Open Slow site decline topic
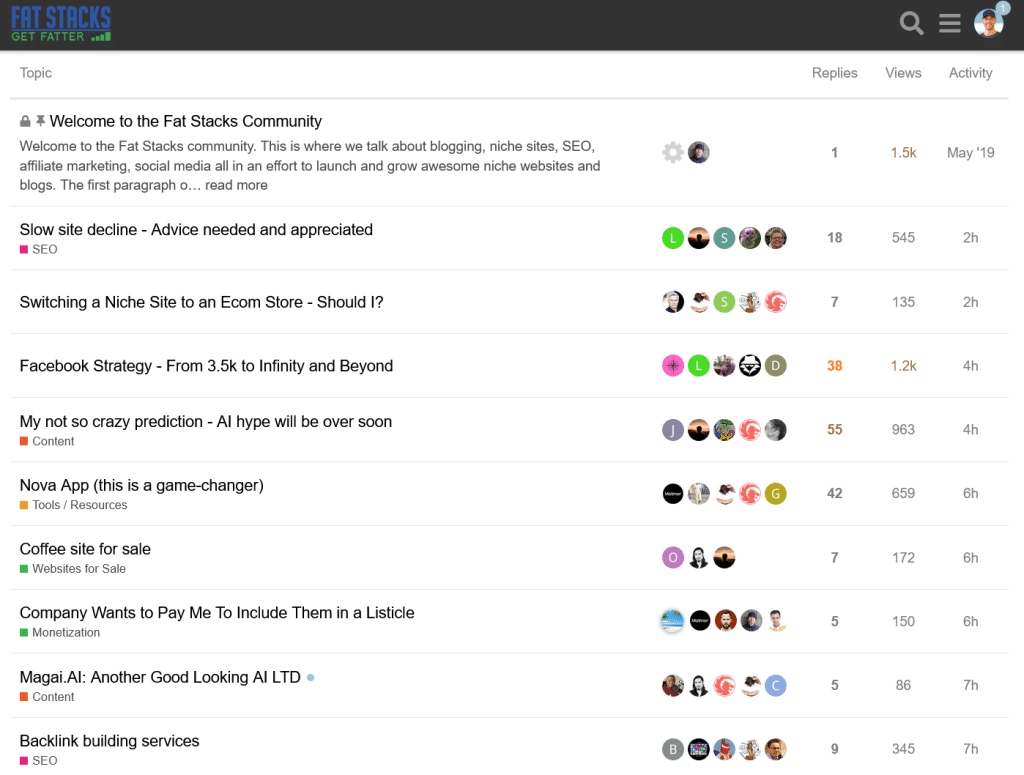 pyautogui.click(x=196, y=230)
